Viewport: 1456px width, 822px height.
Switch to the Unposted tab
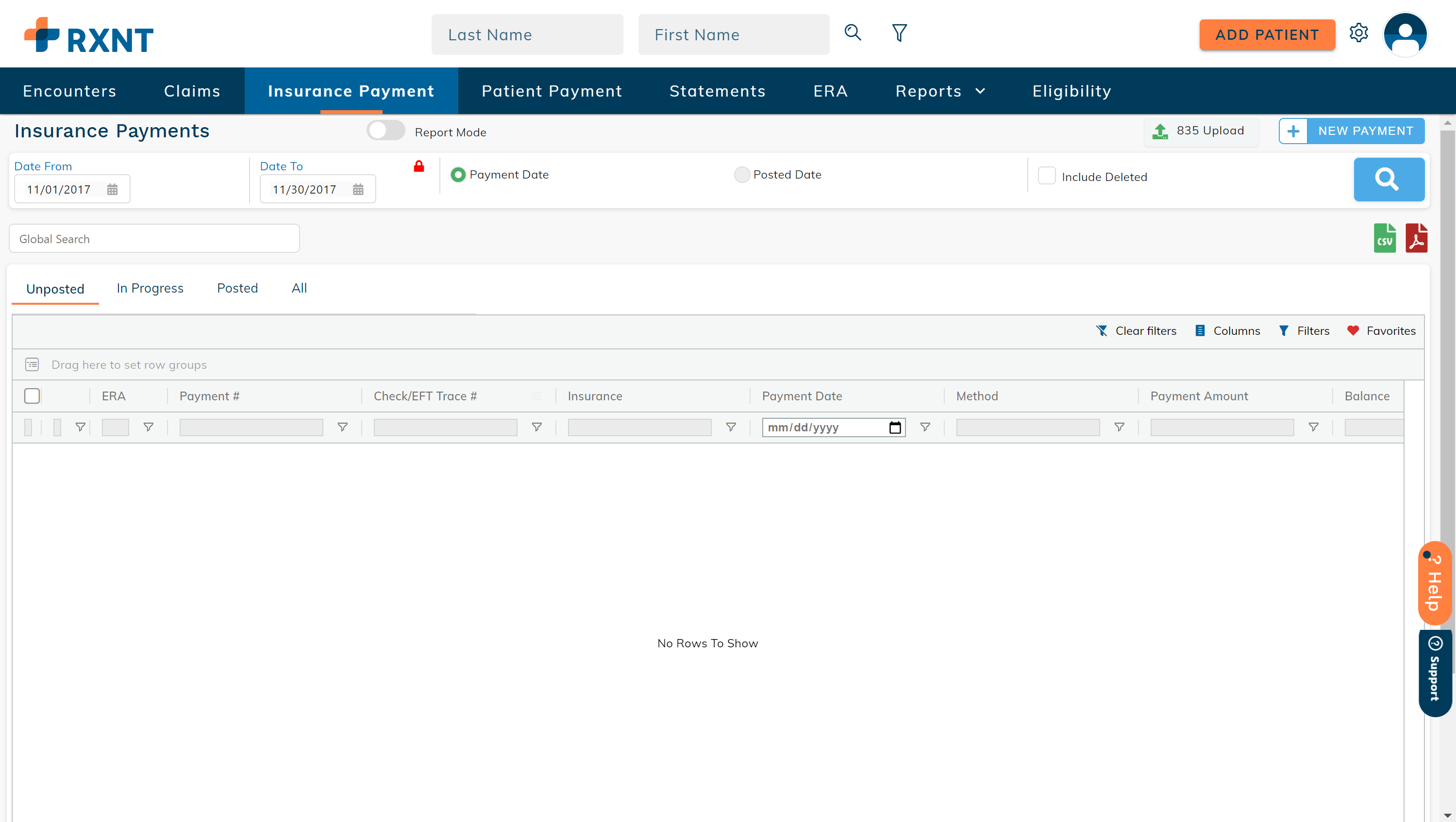pyautogui.click(x=55, y=289)
